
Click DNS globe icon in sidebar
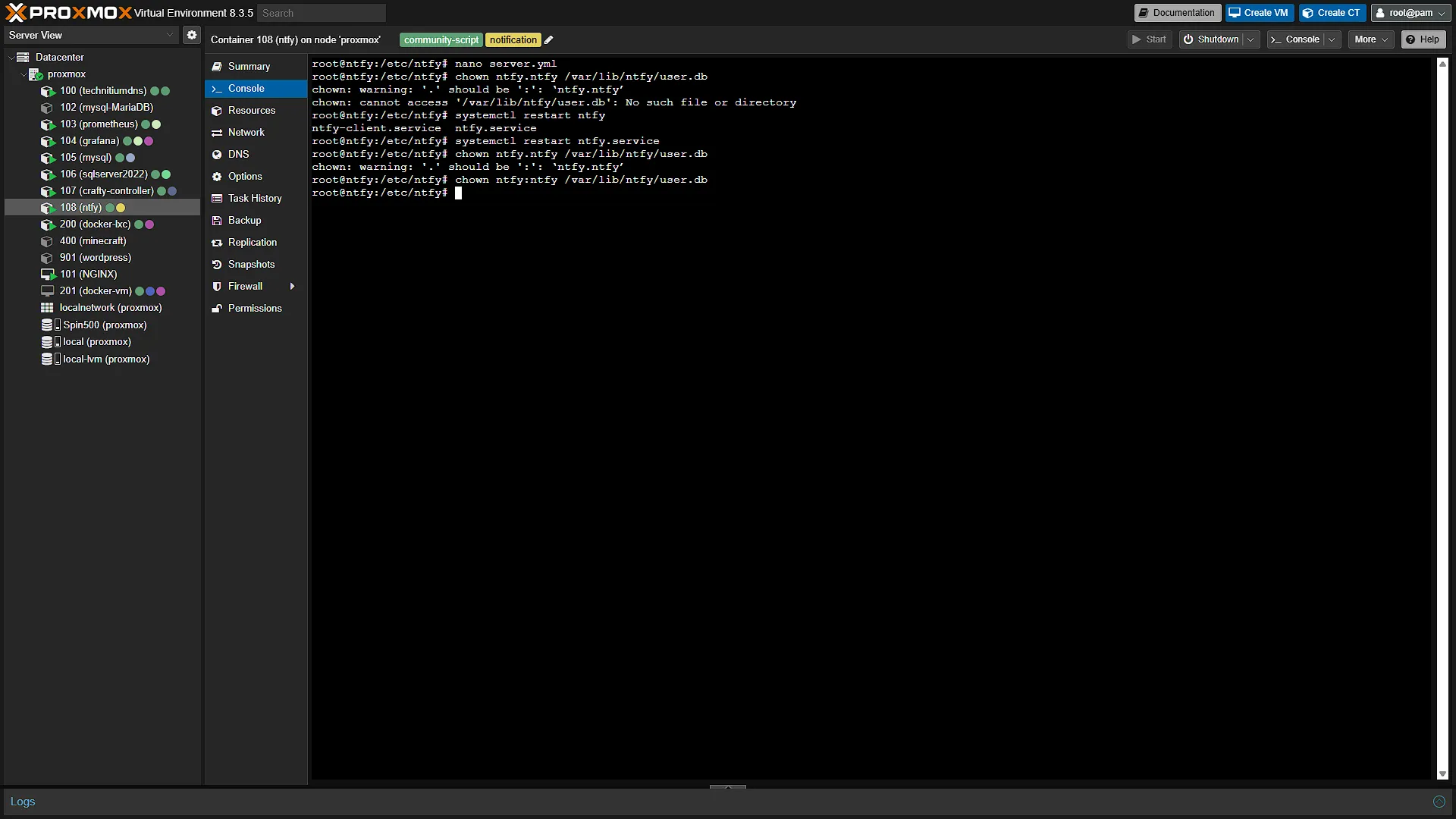[217, 155]
